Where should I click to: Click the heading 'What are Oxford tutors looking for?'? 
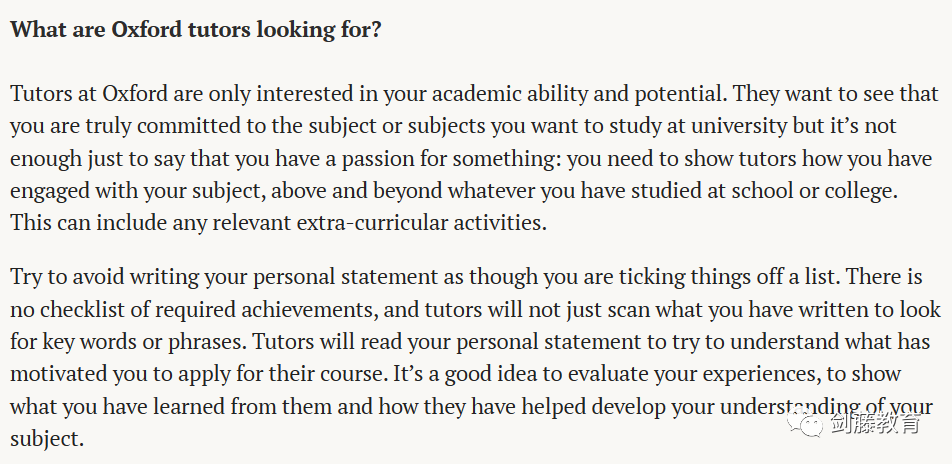click(196, 30)
